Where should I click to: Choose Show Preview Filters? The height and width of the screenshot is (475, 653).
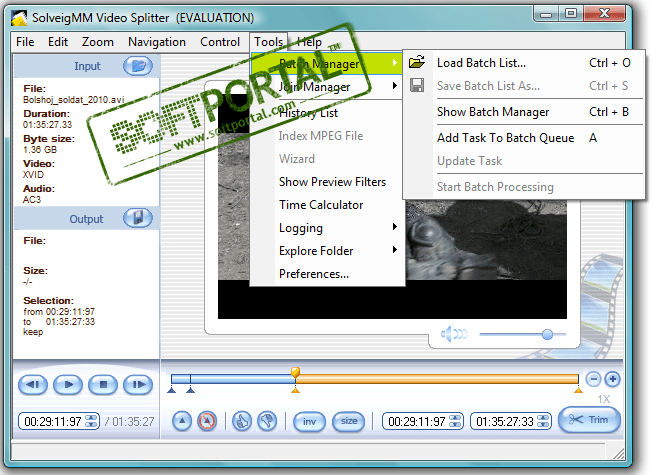(x=326, y=182)
